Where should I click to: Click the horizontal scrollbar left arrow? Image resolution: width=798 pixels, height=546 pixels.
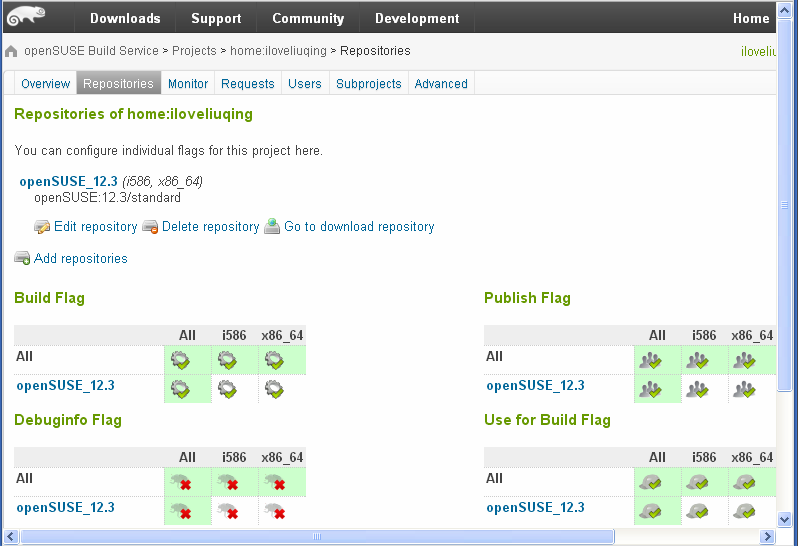coord(11,536)
